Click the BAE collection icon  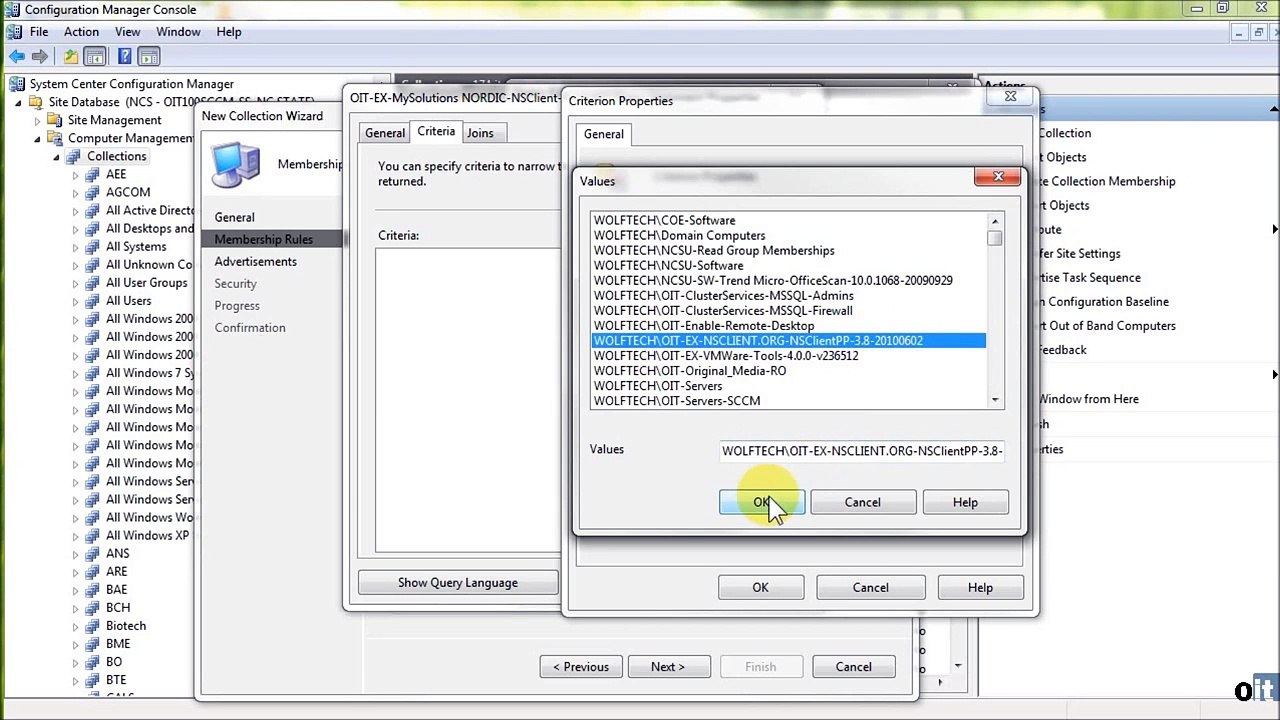tap(93, 589)
